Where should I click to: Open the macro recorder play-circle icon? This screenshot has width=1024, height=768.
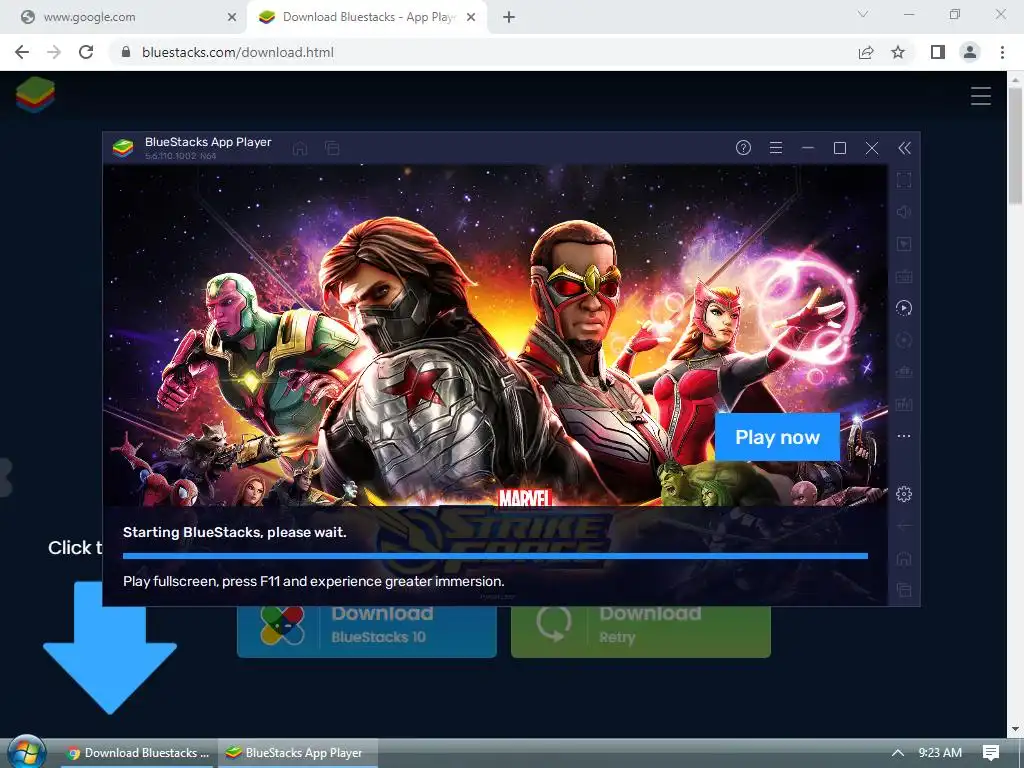(x=904, y=308)
